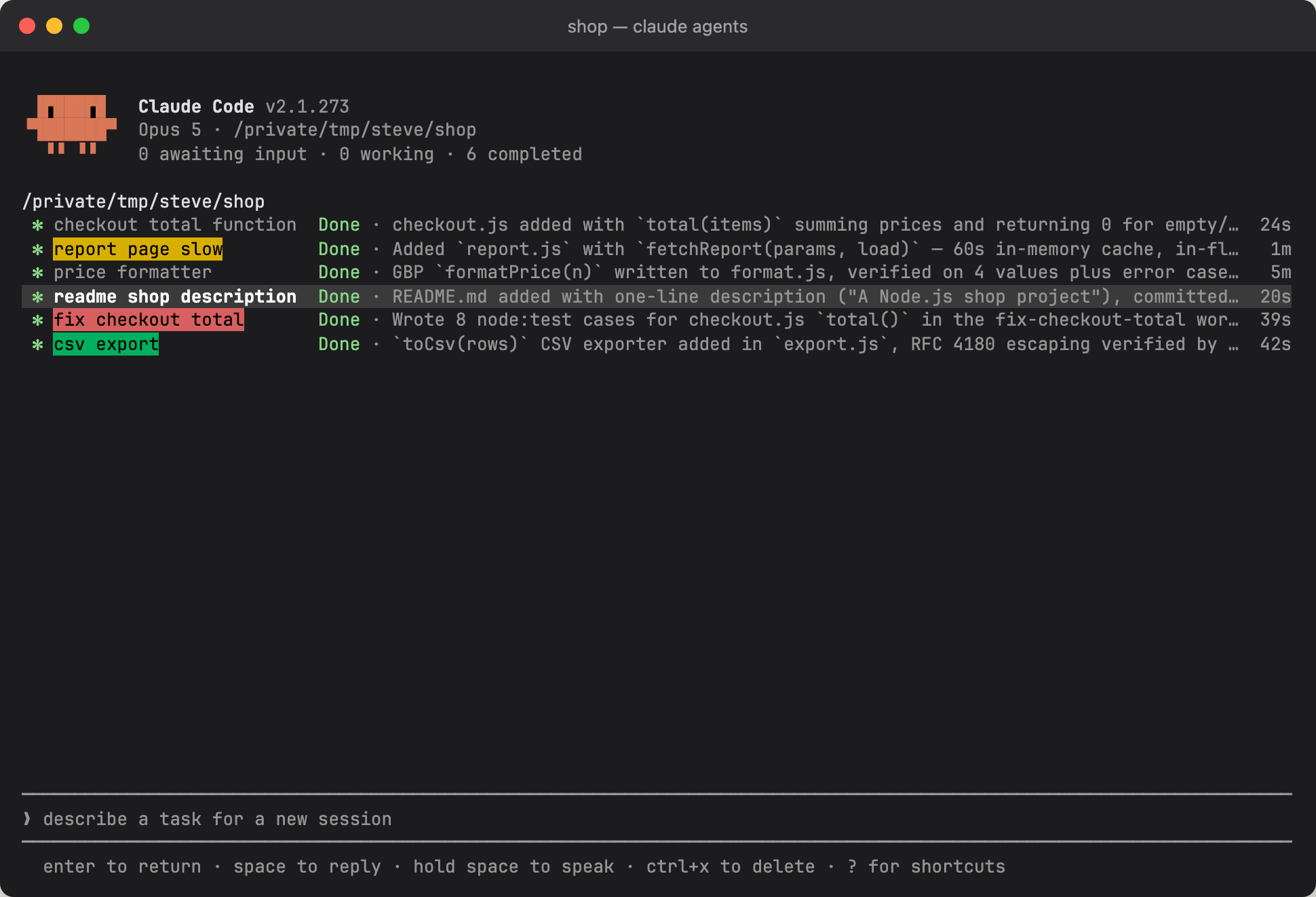Click asterisk icon beside readme shop description
The image size is (1316, 897).
point(38,297)
